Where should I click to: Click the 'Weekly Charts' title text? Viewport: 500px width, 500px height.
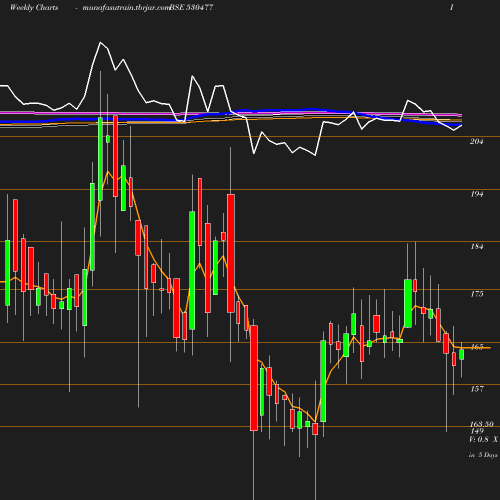(x=34, y=8)
